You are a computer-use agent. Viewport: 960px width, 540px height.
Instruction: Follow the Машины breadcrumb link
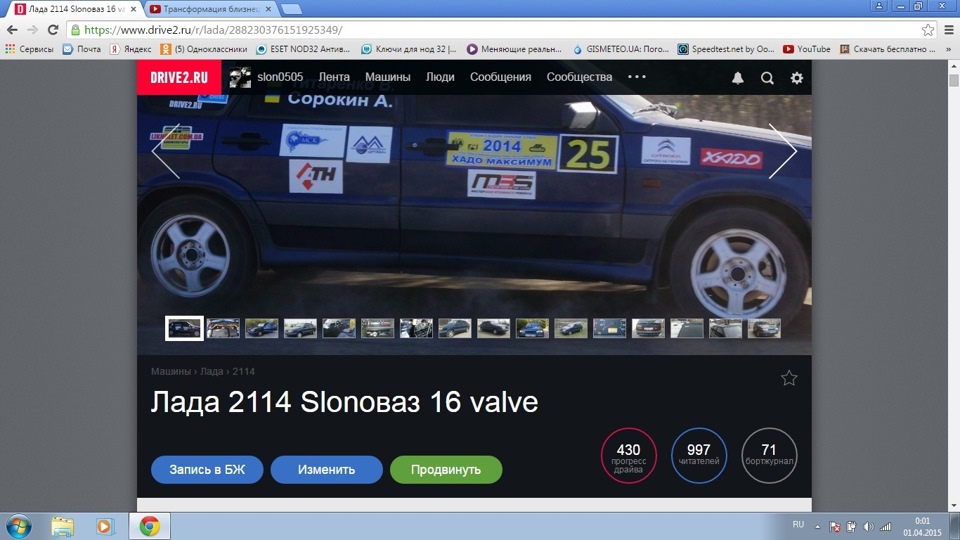coord(171,372)
